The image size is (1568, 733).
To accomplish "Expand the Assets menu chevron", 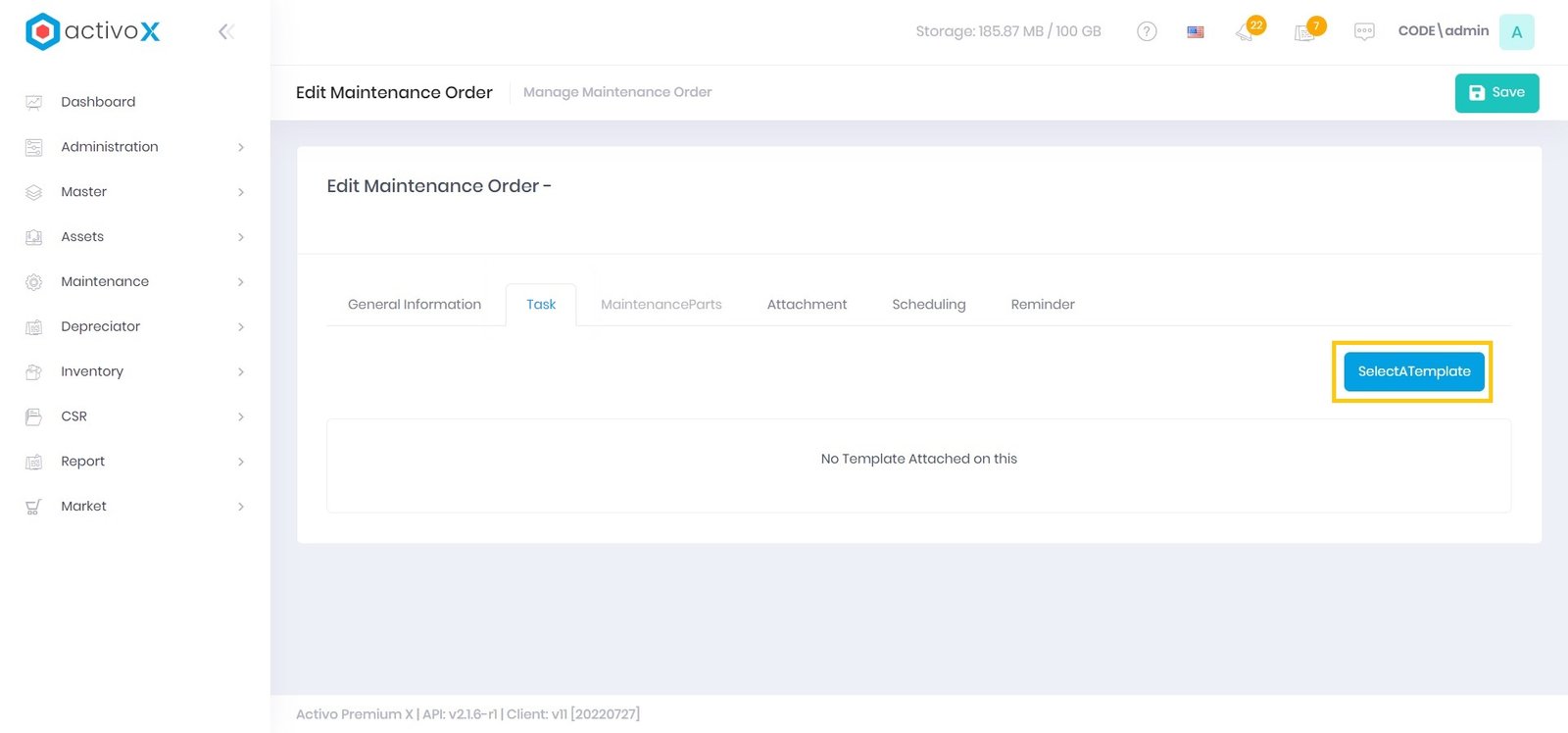I will [241, 237].
